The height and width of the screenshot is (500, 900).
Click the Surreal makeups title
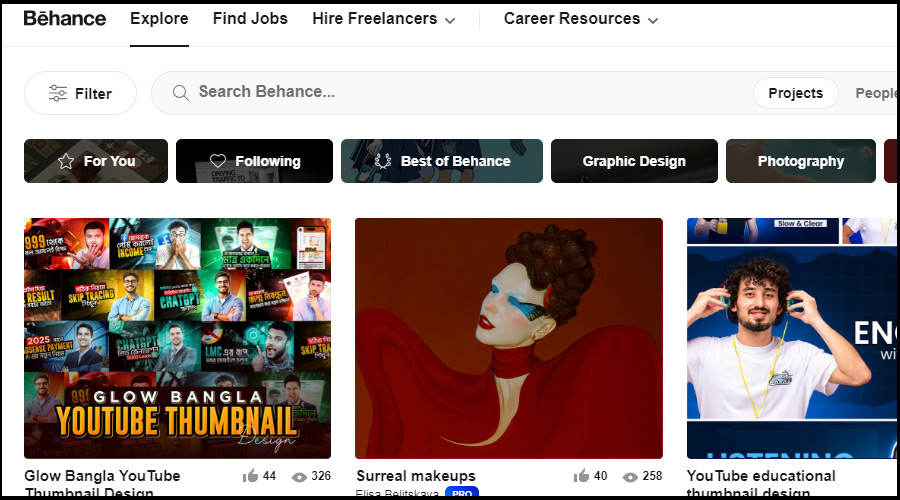click(416, 476)
